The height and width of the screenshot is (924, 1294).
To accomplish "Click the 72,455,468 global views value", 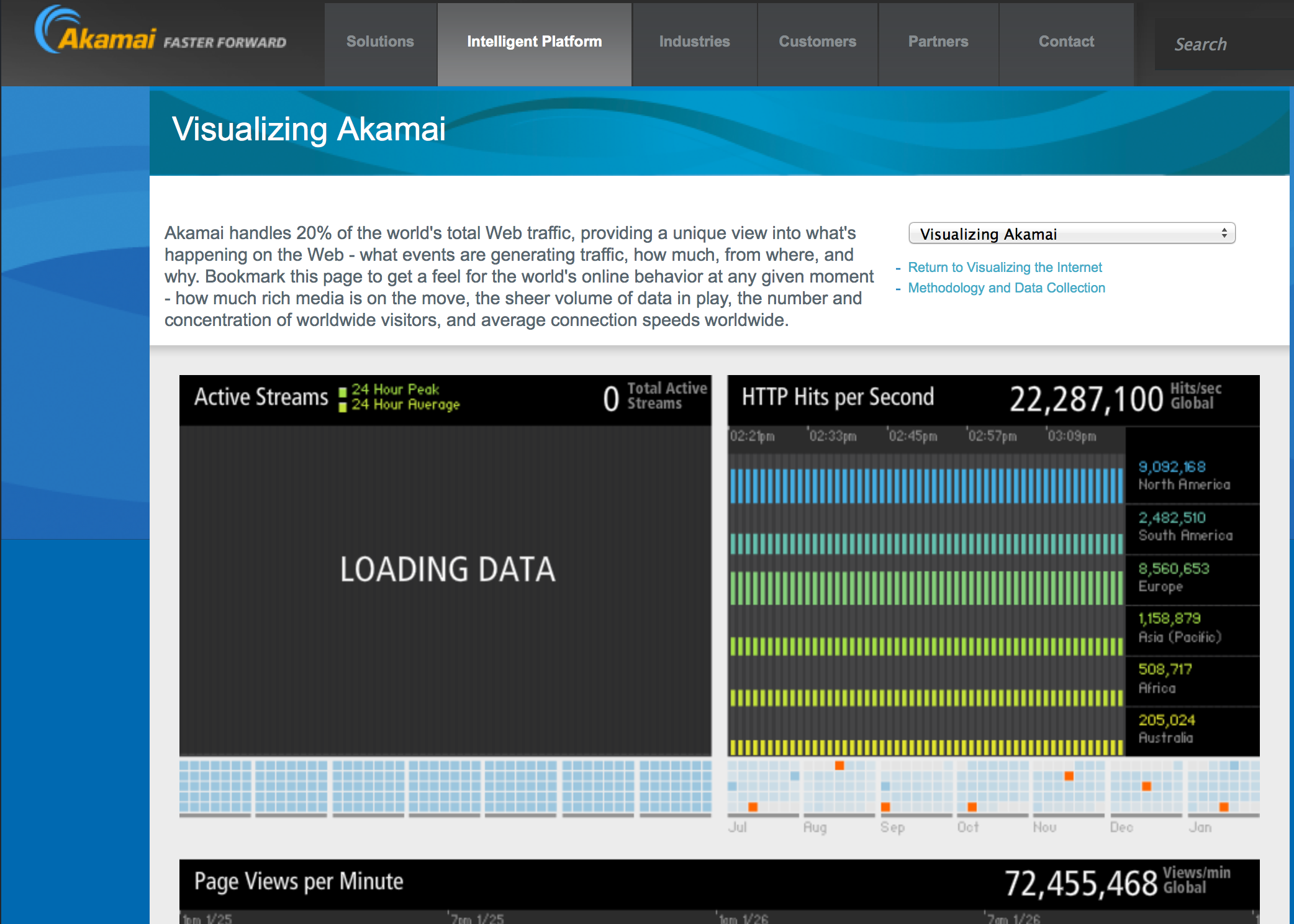I will [x=1081, y=883].
